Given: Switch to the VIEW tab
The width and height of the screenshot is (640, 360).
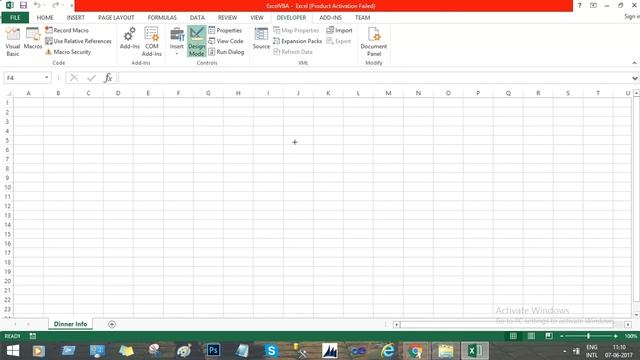Looking at the screenshot, I should (257, 18).
